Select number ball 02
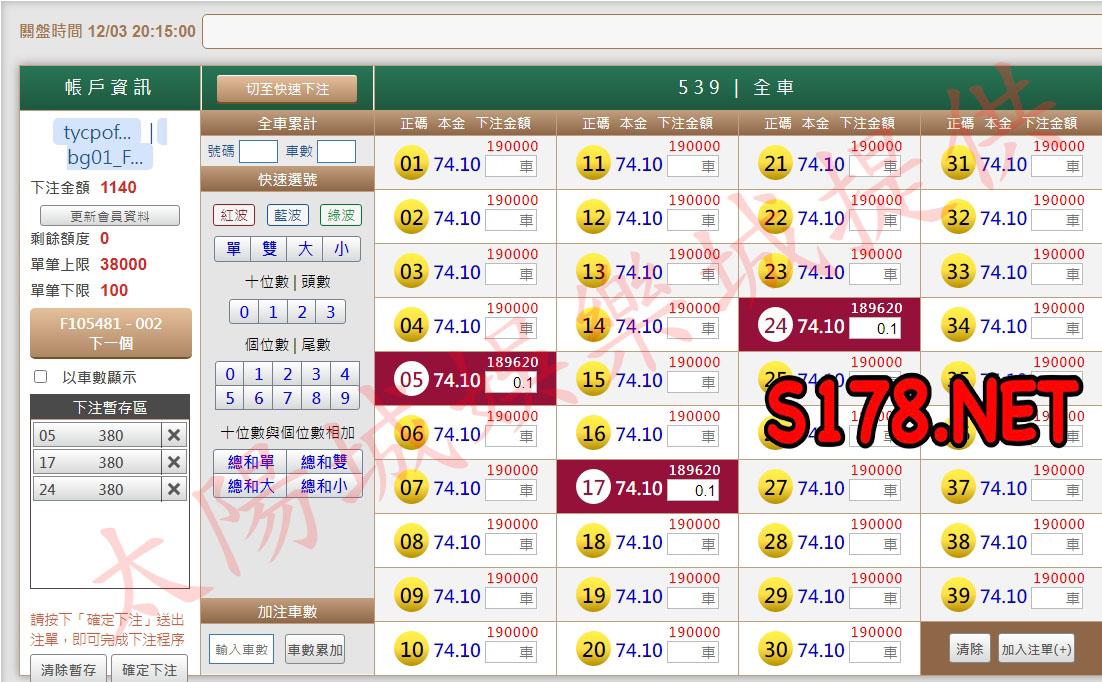The height and width of the screenshot is (682, 1102). tap(411, 218)
